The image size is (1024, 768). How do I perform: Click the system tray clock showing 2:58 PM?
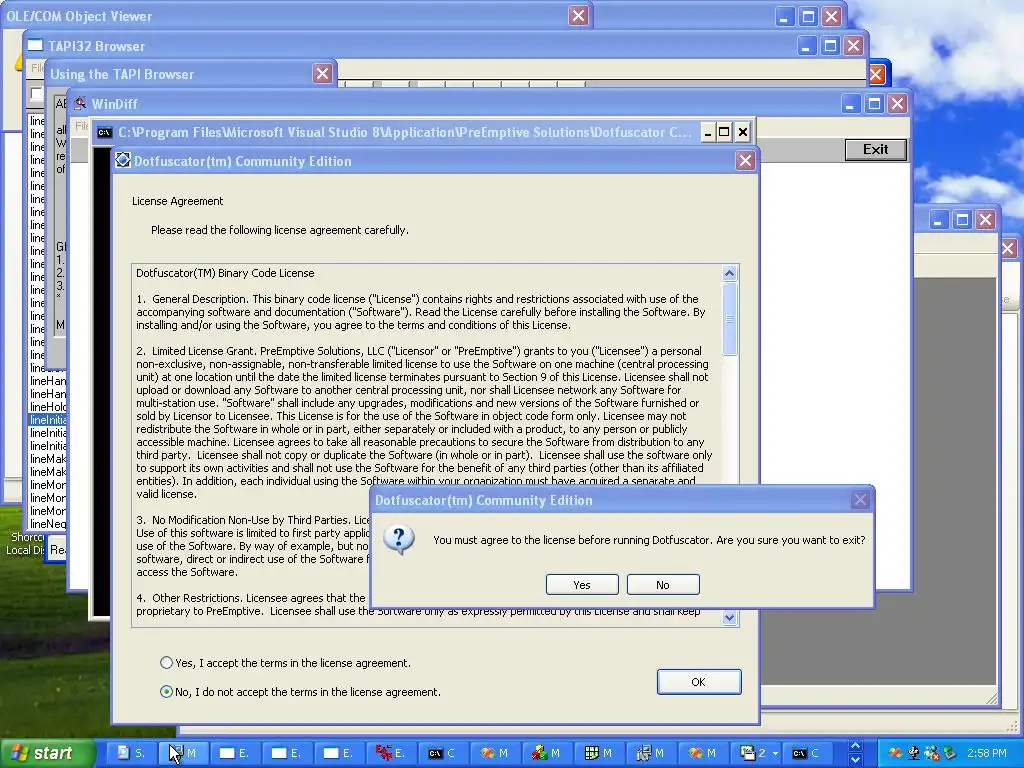pyautogui.click(x=987, y=753)
